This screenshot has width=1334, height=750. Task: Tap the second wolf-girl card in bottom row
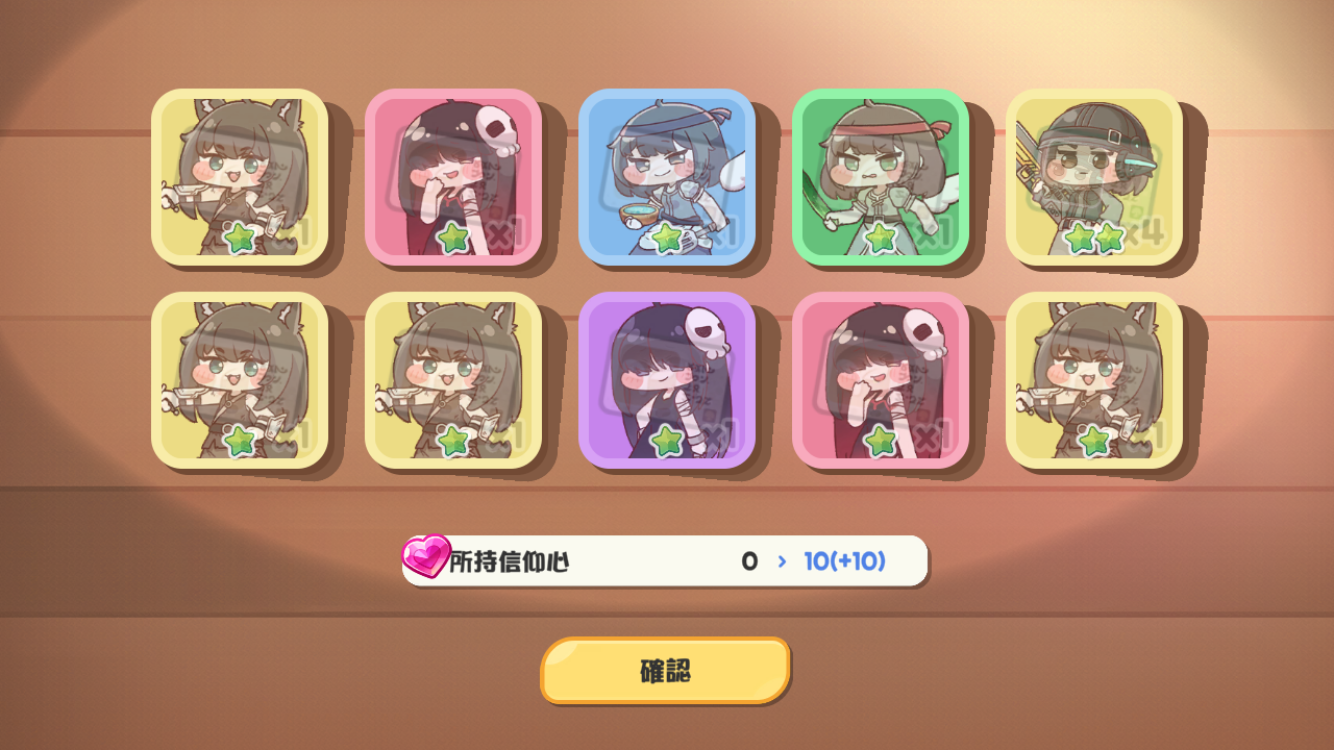tap(453, 381)
